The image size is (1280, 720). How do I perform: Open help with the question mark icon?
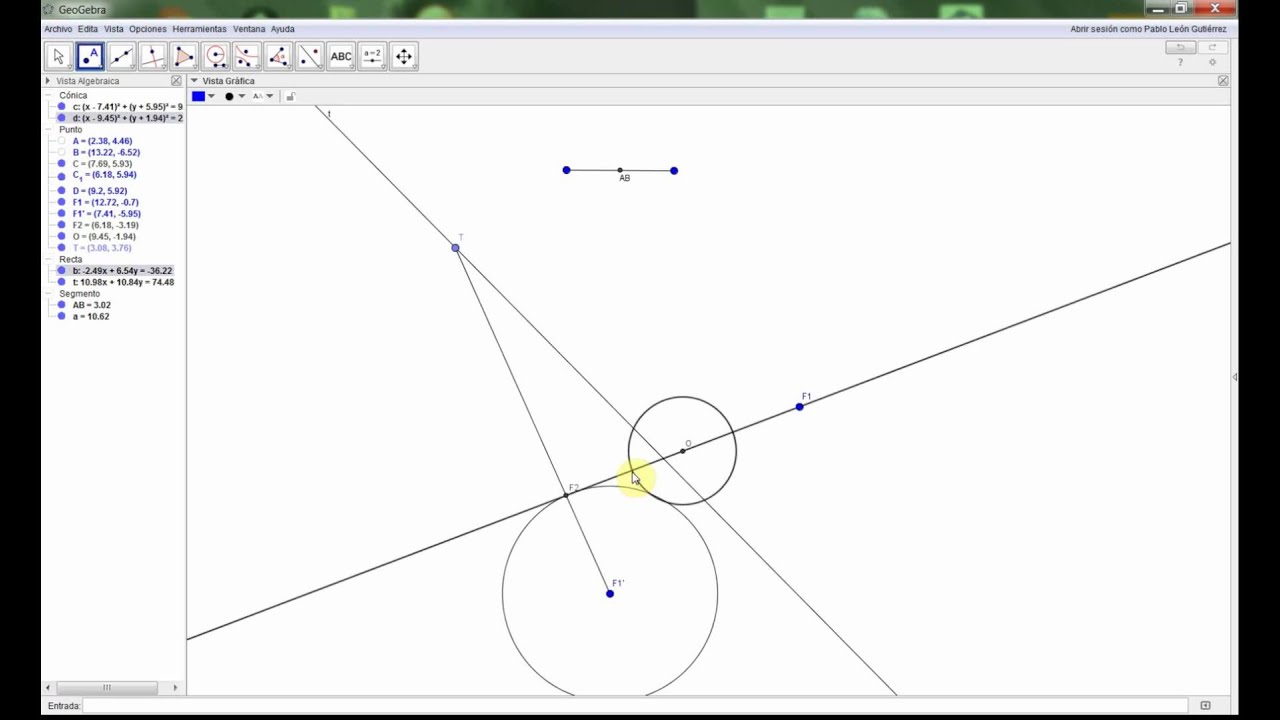pos(1180,62)
